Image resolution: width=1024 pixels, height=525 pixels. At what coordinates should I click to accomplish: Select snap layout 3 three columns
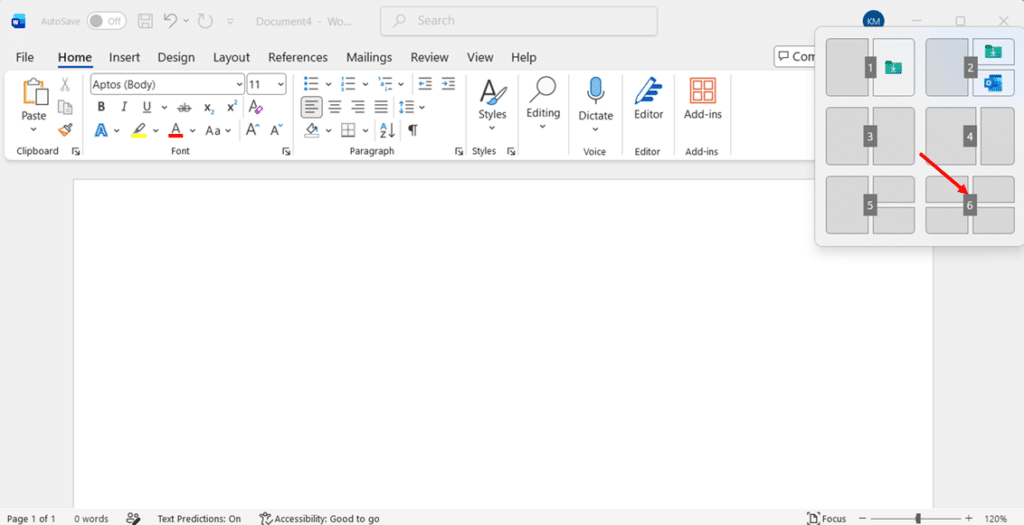coord(870,136)
